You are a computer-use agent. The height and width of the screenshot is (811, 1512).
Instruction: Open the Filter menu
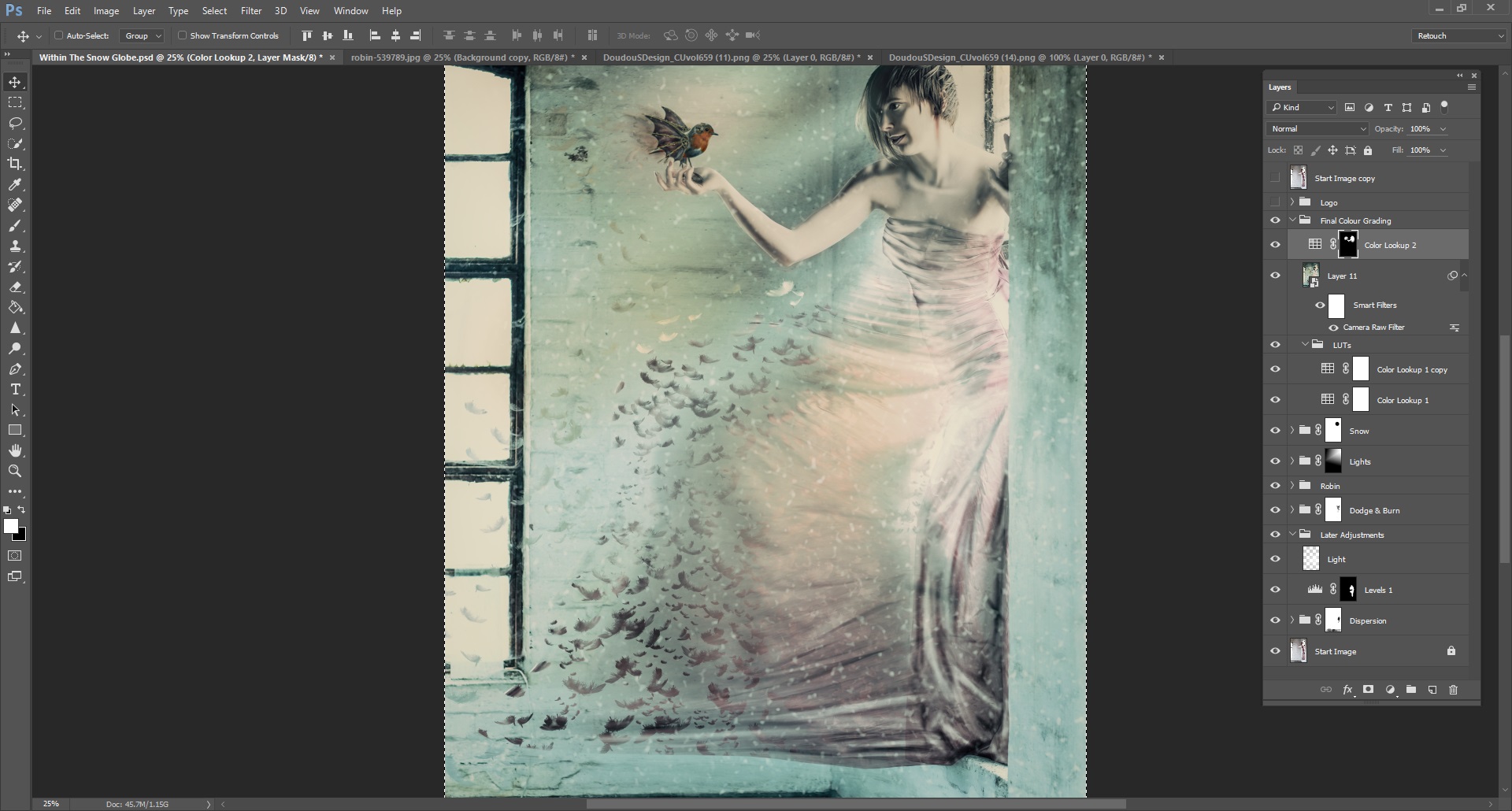250,10
